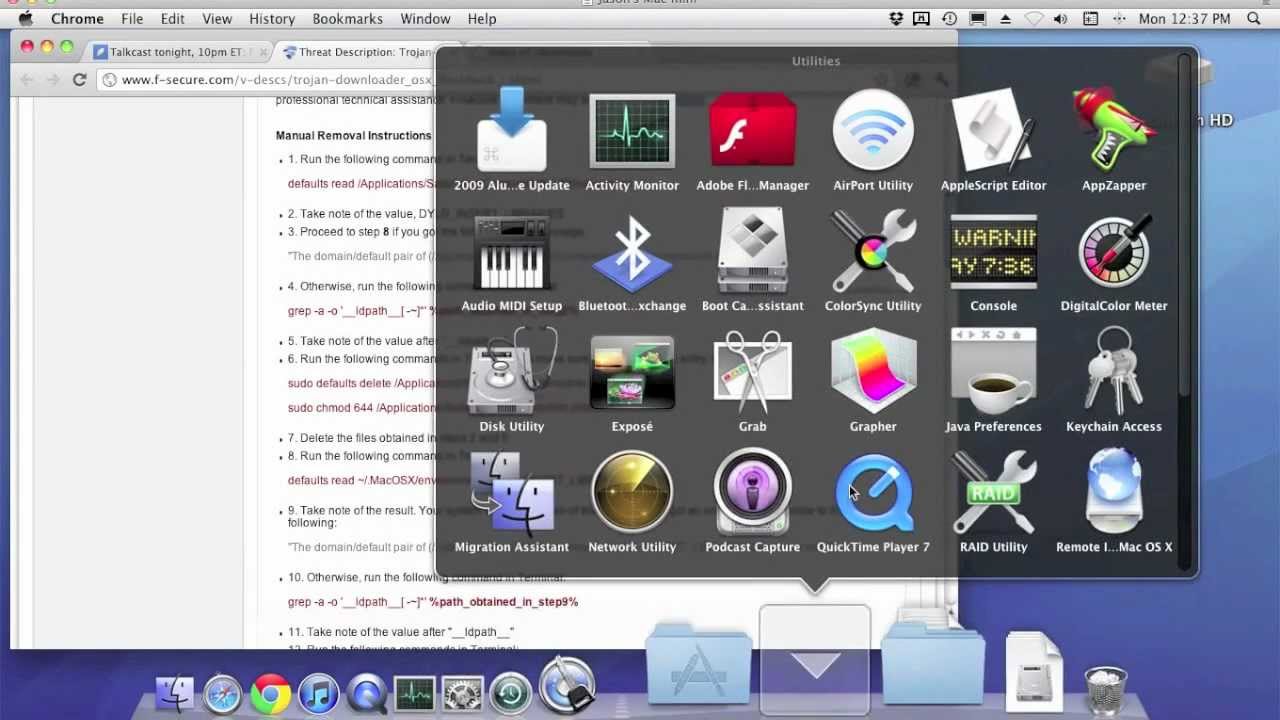Launch ColorSync Utility
The height and width of the screenshot is (720, 1280).
[873, 260]
